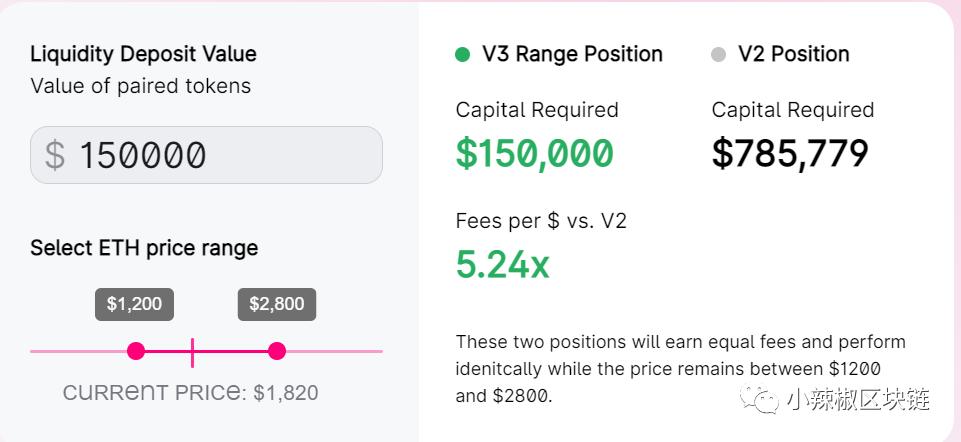Click the Liquidity Deposit Value heading
The image size is (961, 442).
(x=143, y=54)
